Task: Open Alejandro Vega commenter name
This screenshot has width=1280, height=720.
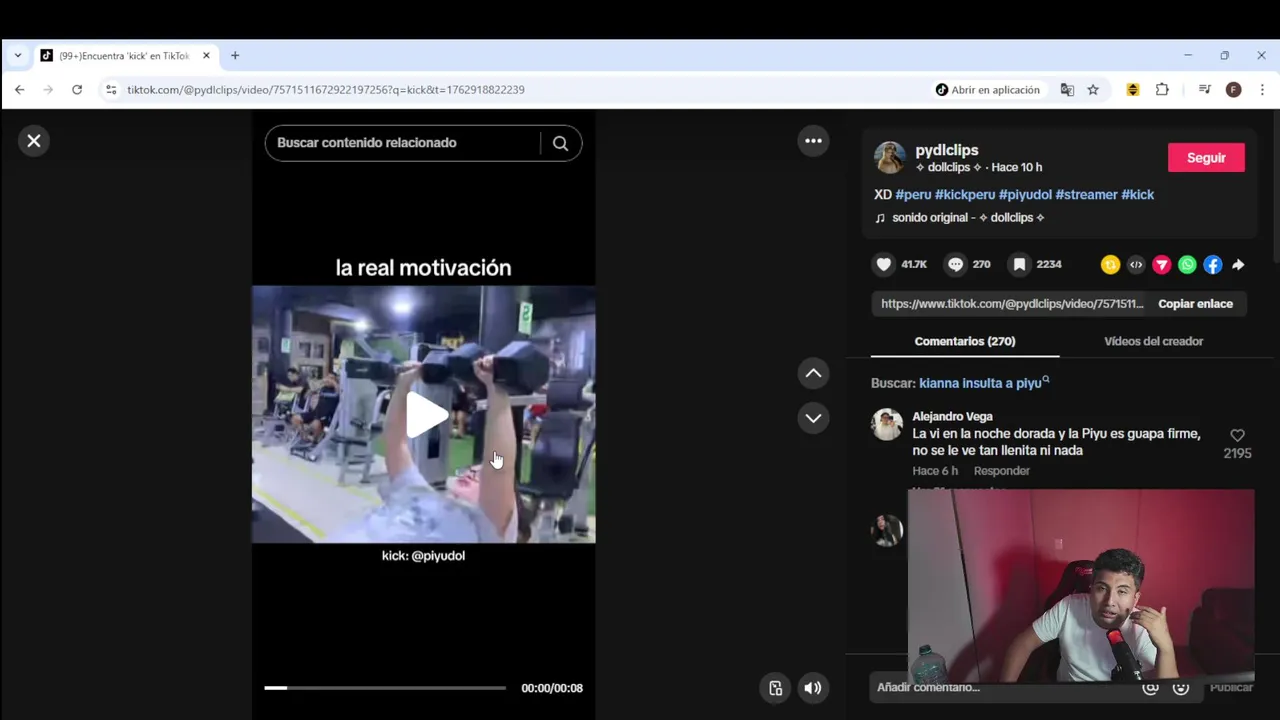Action: [x=952, y=416]
